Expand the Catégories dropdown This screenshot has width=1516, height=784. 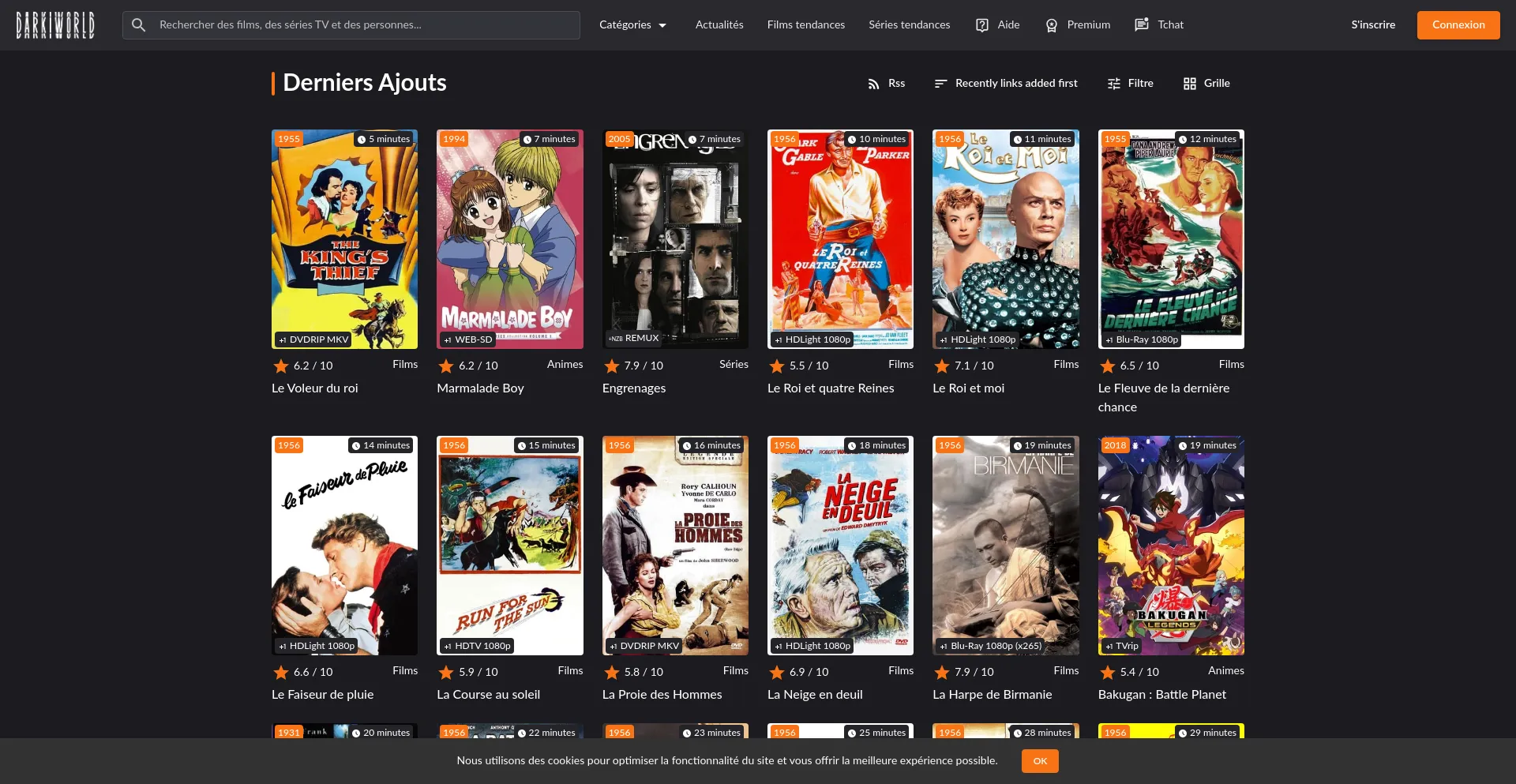632,25
